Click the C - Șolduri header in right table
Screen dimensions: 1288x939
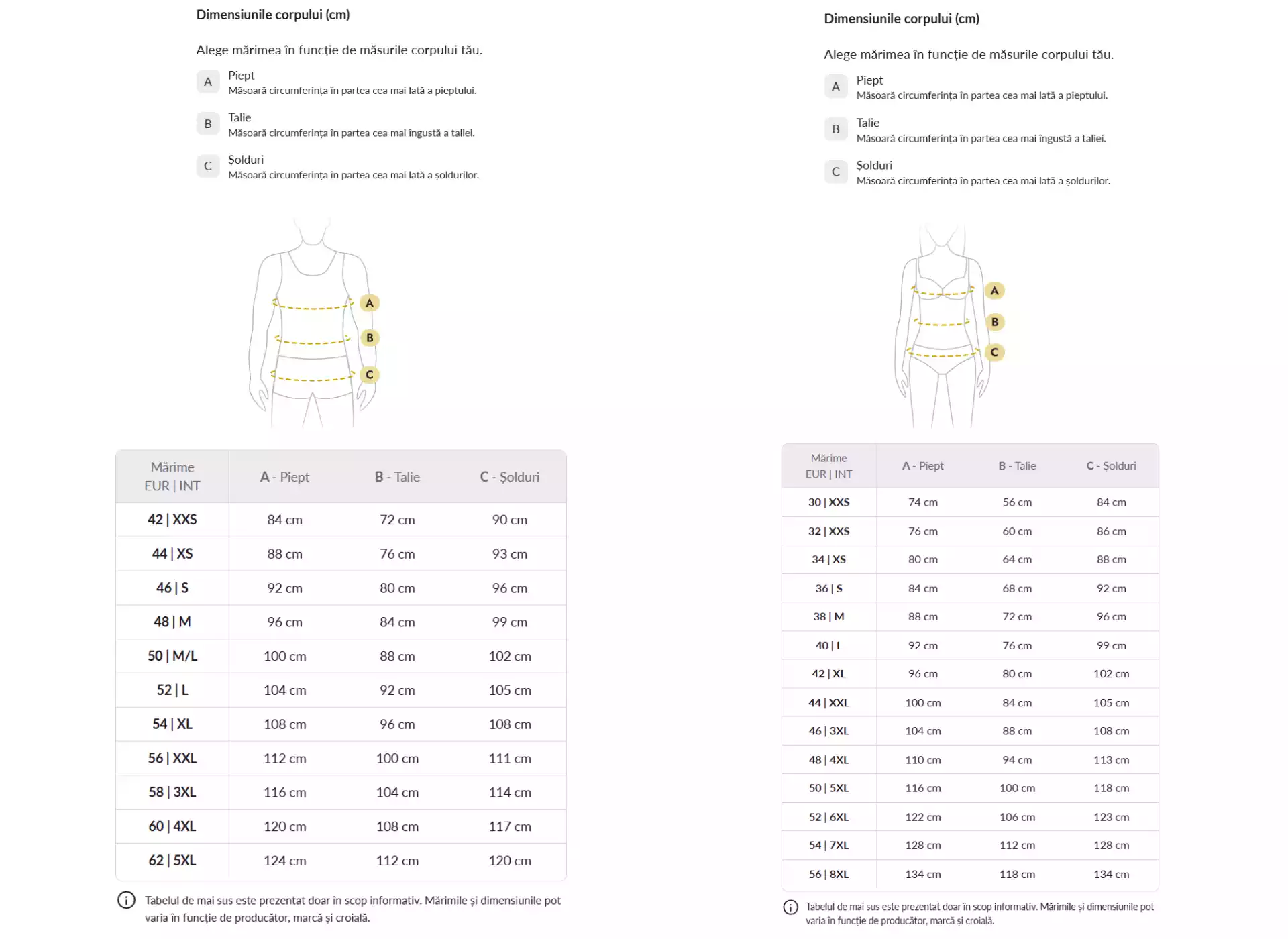[1111, 466]
